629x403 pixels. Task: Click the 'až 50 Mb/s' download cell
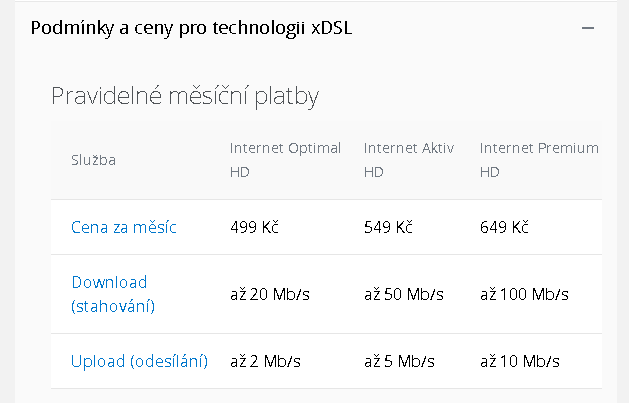tap(404, 294)
